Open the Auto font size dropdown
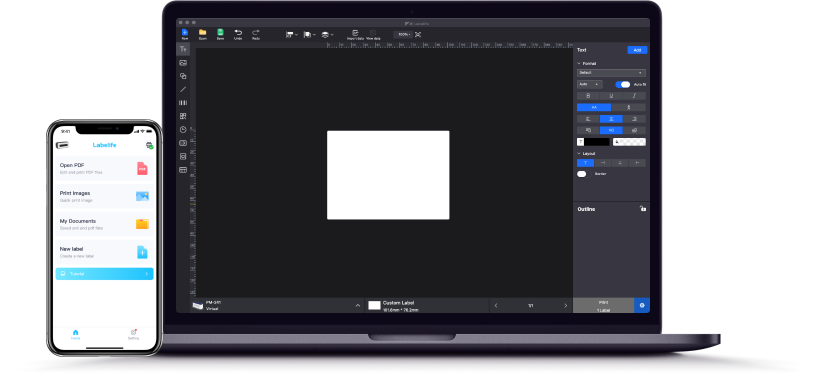816x377 pixels. [x=590, y=84]
